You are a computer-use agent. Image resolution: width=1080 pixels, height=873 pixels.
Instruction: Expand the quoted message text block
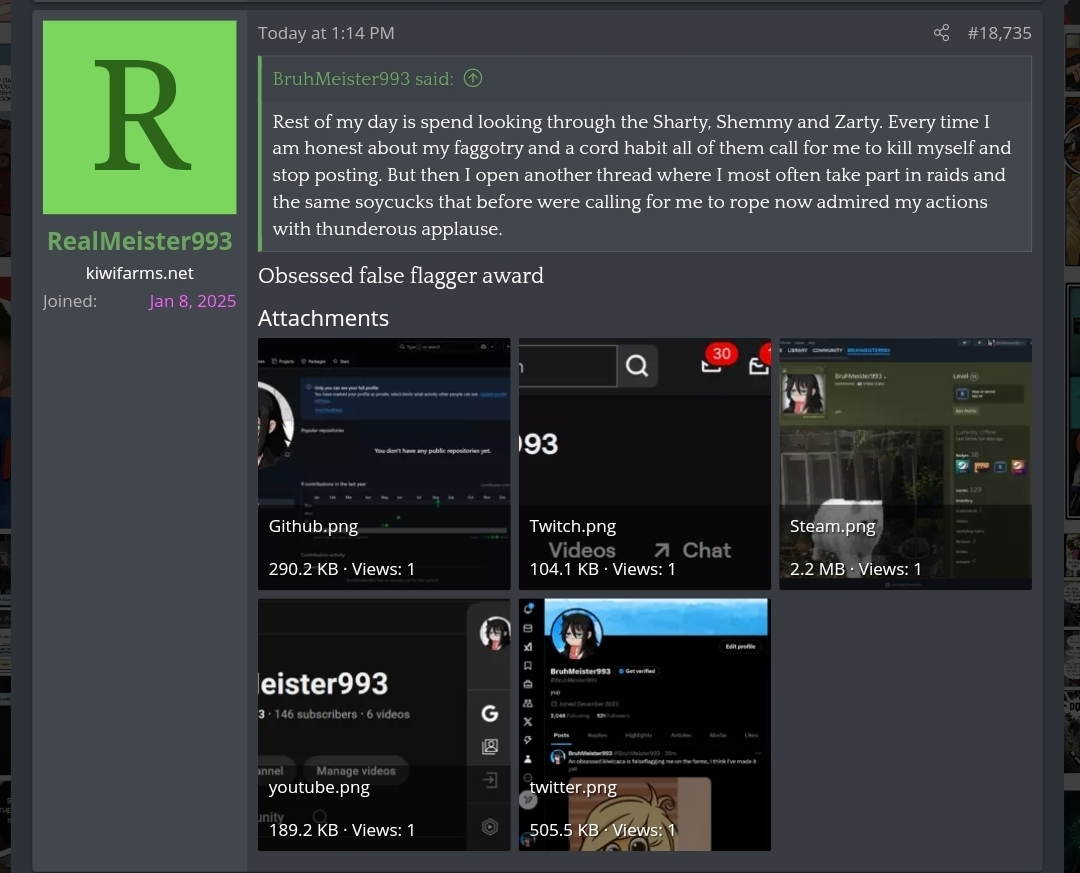pos(644,175)
